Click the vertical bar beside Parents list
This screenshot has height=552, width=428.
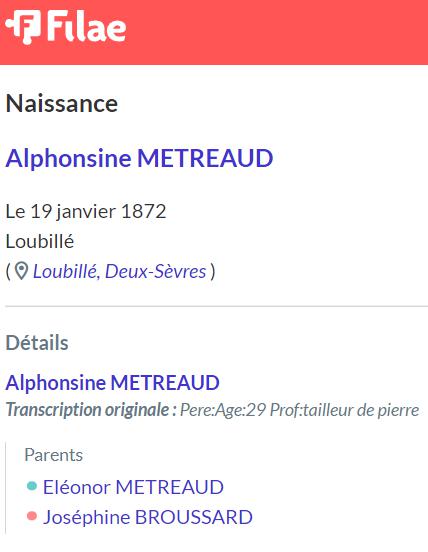coord(6,489)
